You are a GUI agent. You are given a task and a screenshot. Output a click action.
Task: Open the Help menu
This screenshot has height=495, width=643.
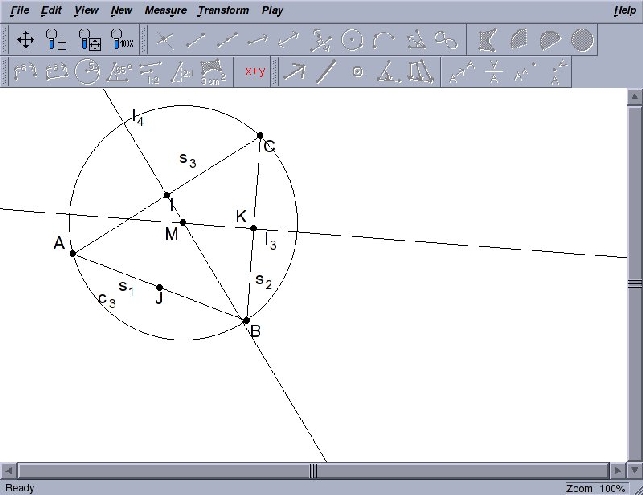coord(625,10)
